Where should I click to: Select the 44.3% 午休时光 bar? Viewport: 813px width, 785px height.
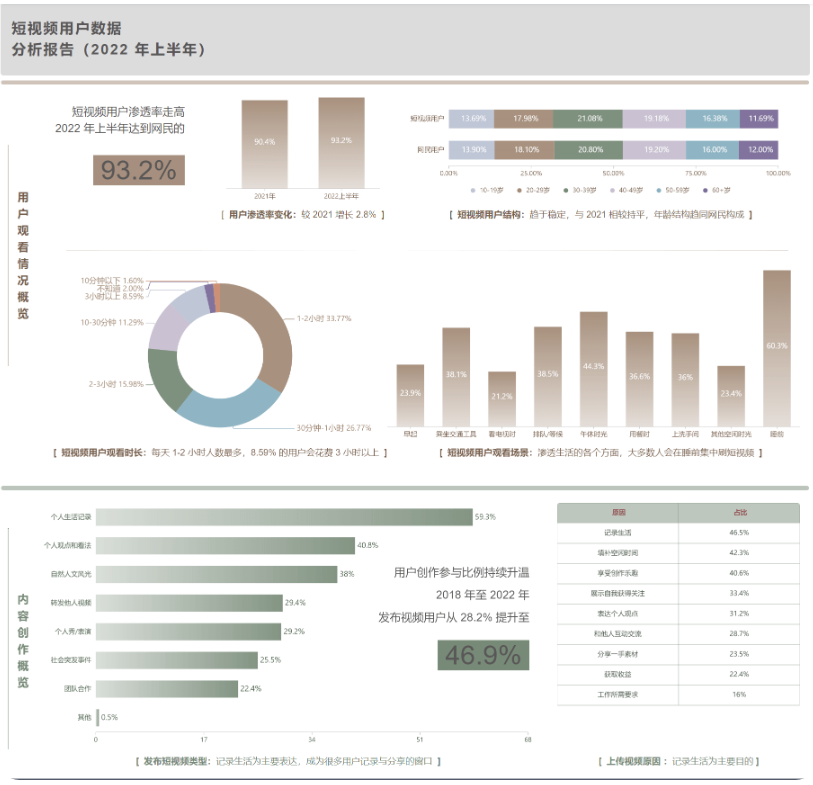point(594,369)
